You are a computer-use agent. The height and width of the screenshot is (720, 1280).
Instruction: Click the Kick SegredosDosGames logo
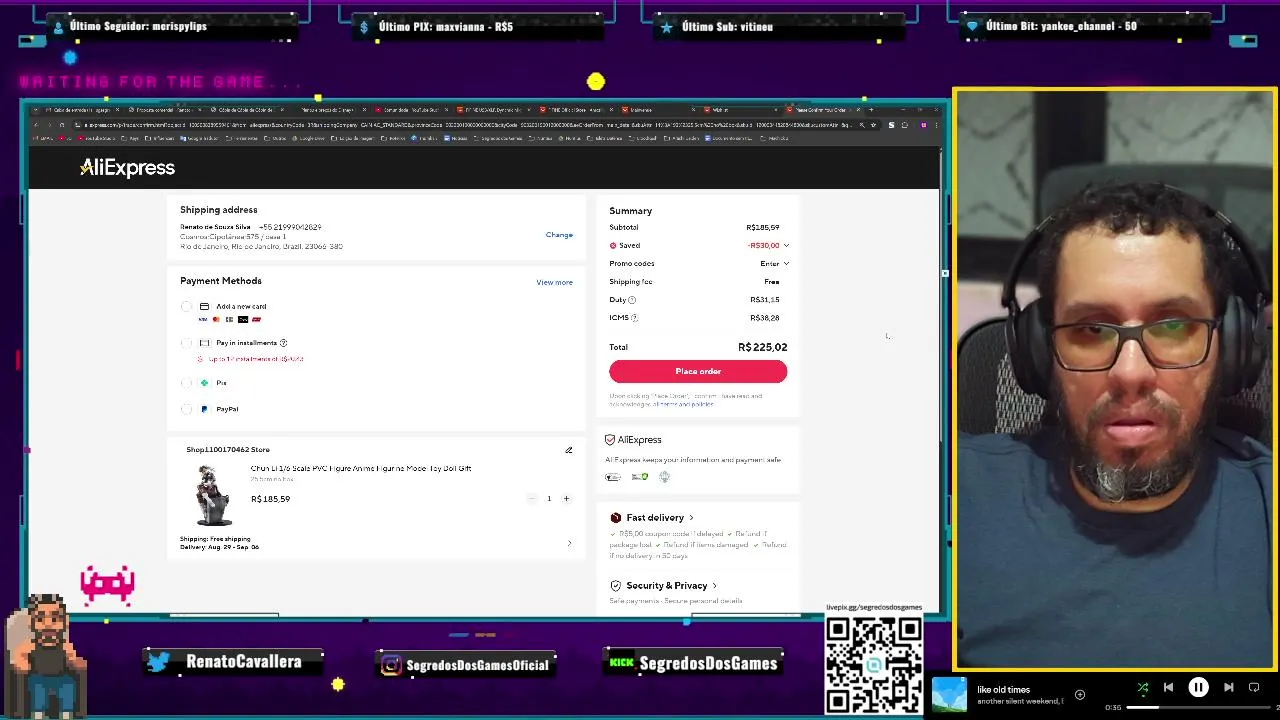pos(622,662)
